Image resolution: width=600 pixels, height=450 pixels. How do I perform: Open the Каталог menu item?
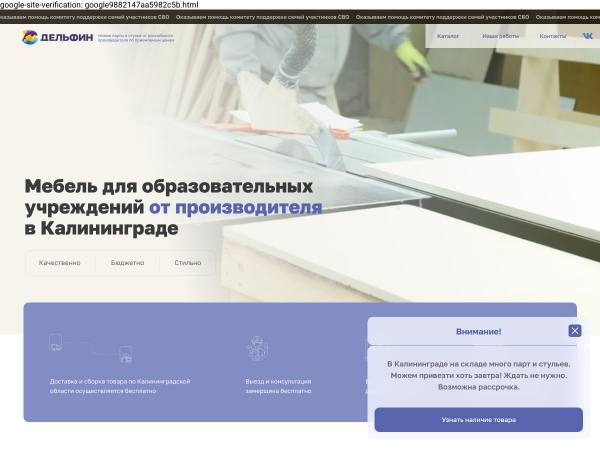point(448,36)
